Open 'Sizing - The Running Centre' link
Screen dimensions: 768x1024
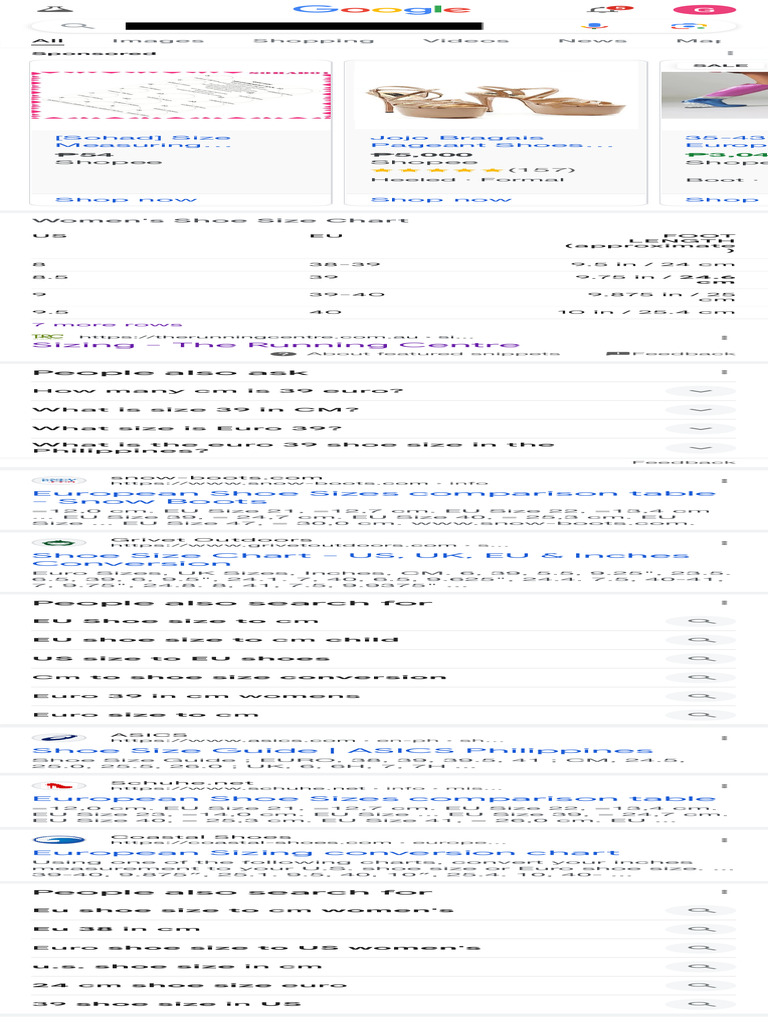(276, 345)
